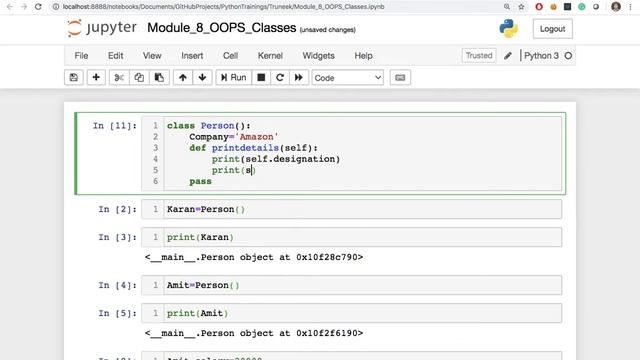This screenshot has height=360, width=640.
Task: Run the selected cell
Action: click(233, 78)
